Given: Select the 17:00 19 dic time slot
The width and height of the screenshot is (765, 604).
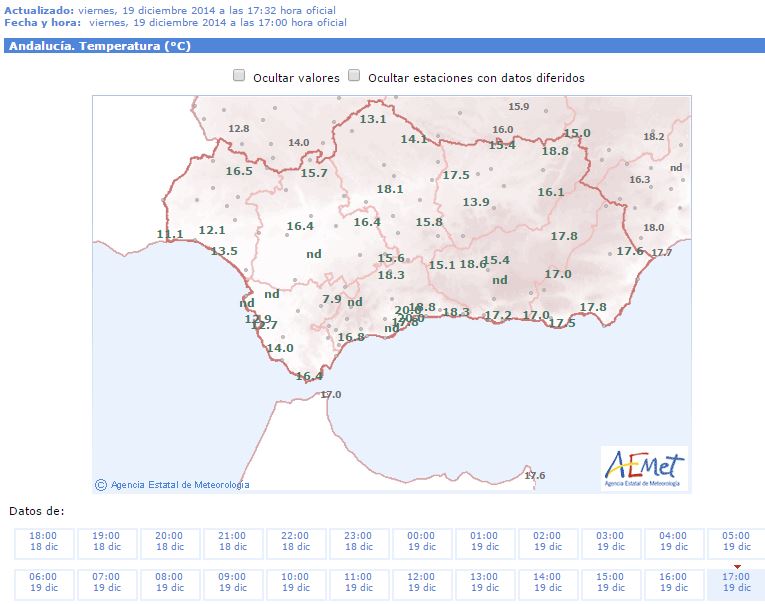Looking at the screenshot, I should [x=736, y=583].
